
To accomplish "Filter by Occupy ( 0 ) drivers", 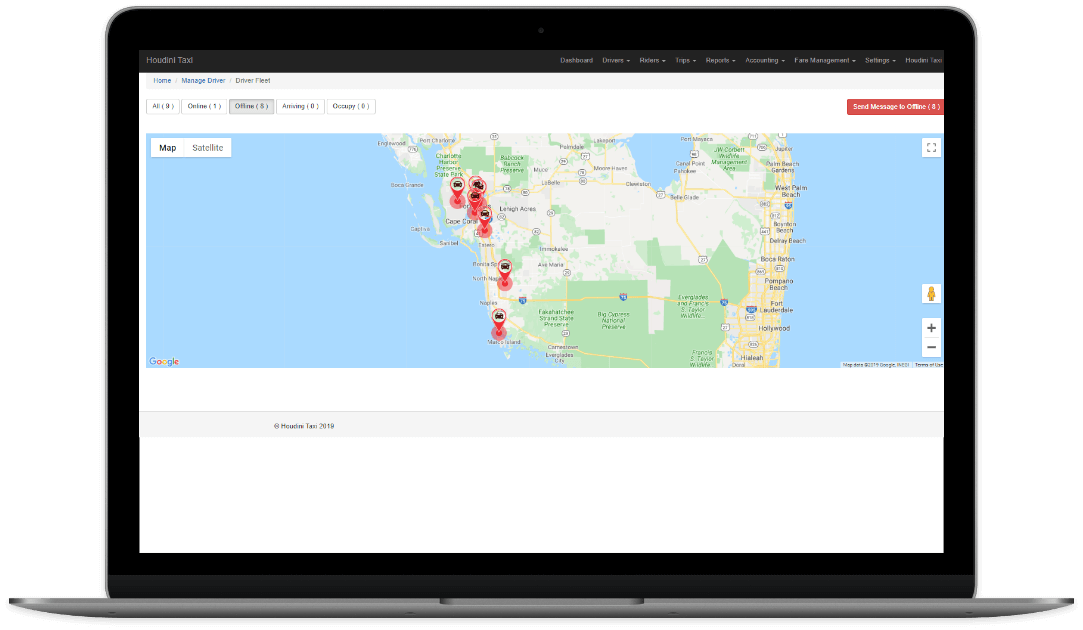I will tap(351, 106).
